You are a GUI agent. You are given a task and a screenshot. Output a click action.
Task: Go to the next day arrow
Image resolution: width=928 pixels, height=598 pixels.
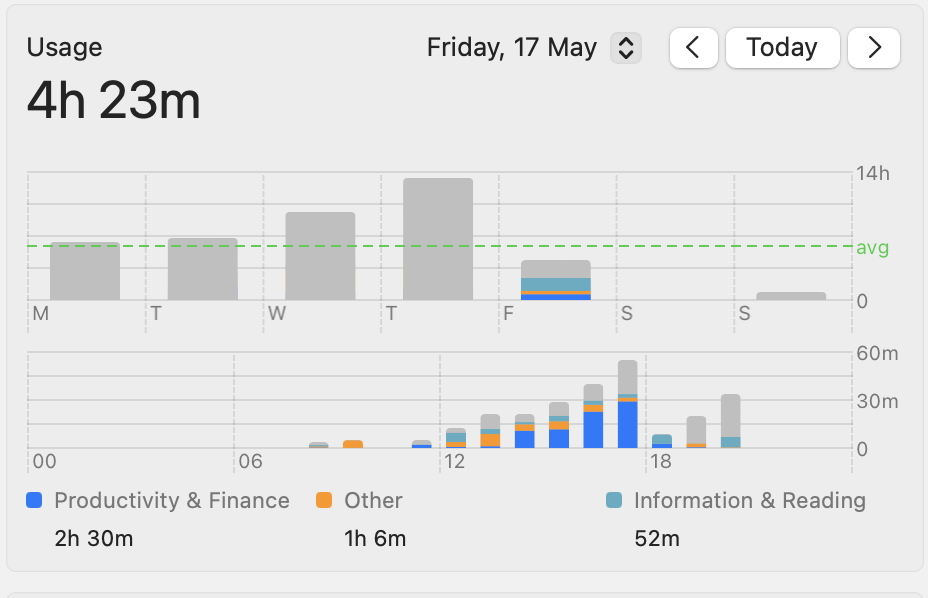874,48
